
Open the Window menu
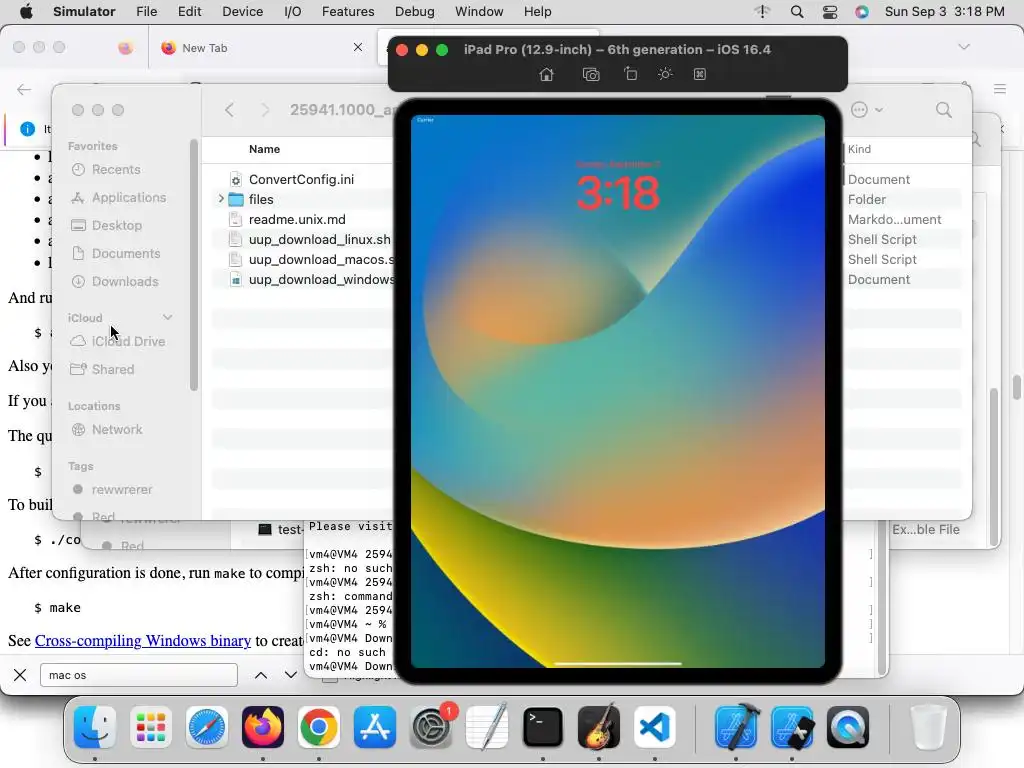coord(479,12)
